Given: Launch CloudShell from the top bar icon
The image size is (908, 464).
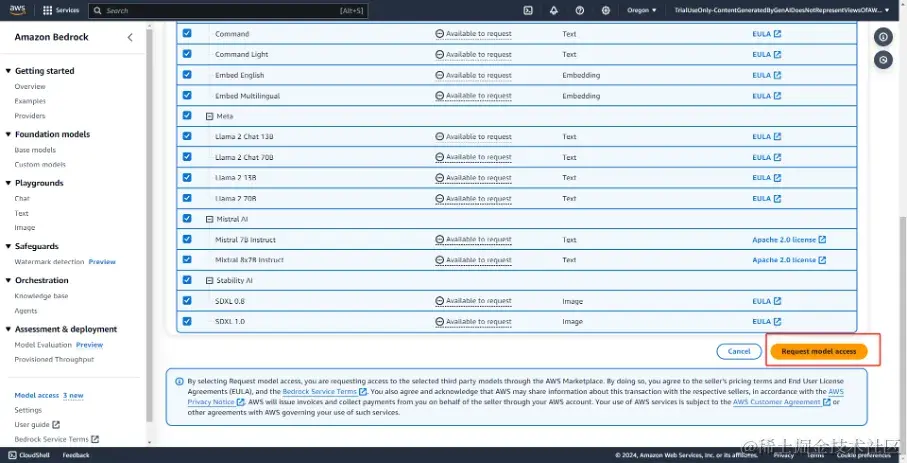Looking at the screenshot, I should (x=528, y=10).
